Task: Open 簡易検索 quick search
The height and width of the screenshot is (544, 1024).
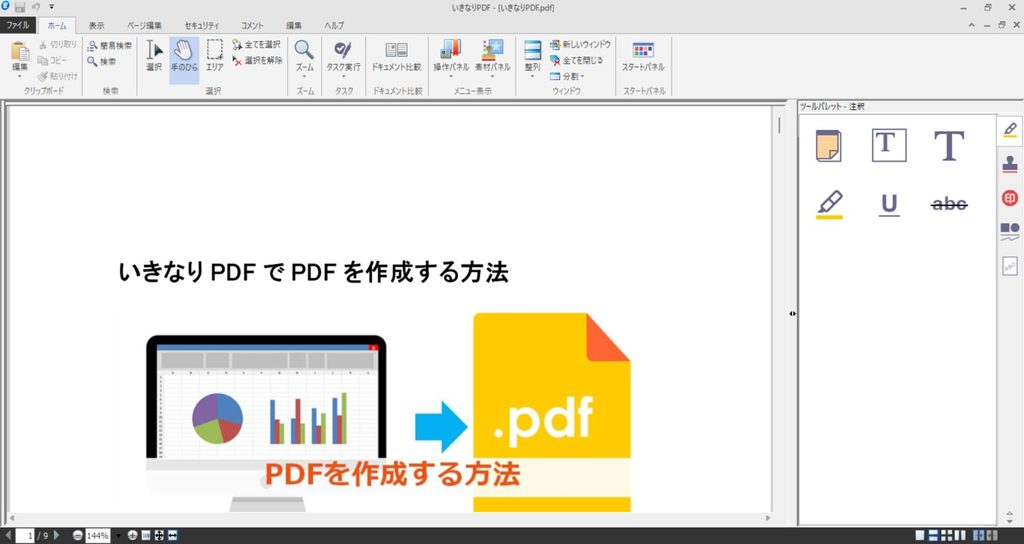Action: (x=110, y=46)
